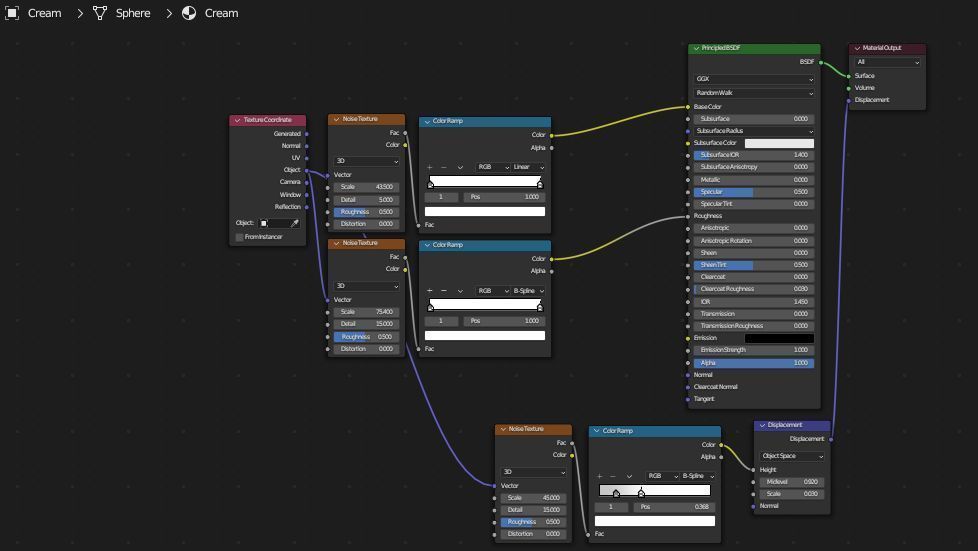Click the Clearcoat Roughness slider

[754, 290]
